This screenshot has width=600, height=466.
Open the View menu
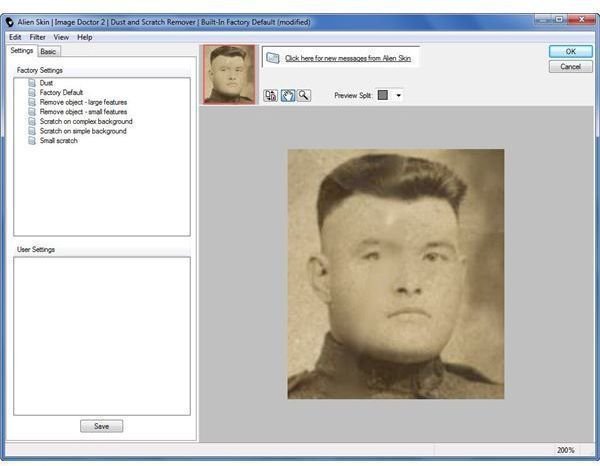[x=61, y=37]
